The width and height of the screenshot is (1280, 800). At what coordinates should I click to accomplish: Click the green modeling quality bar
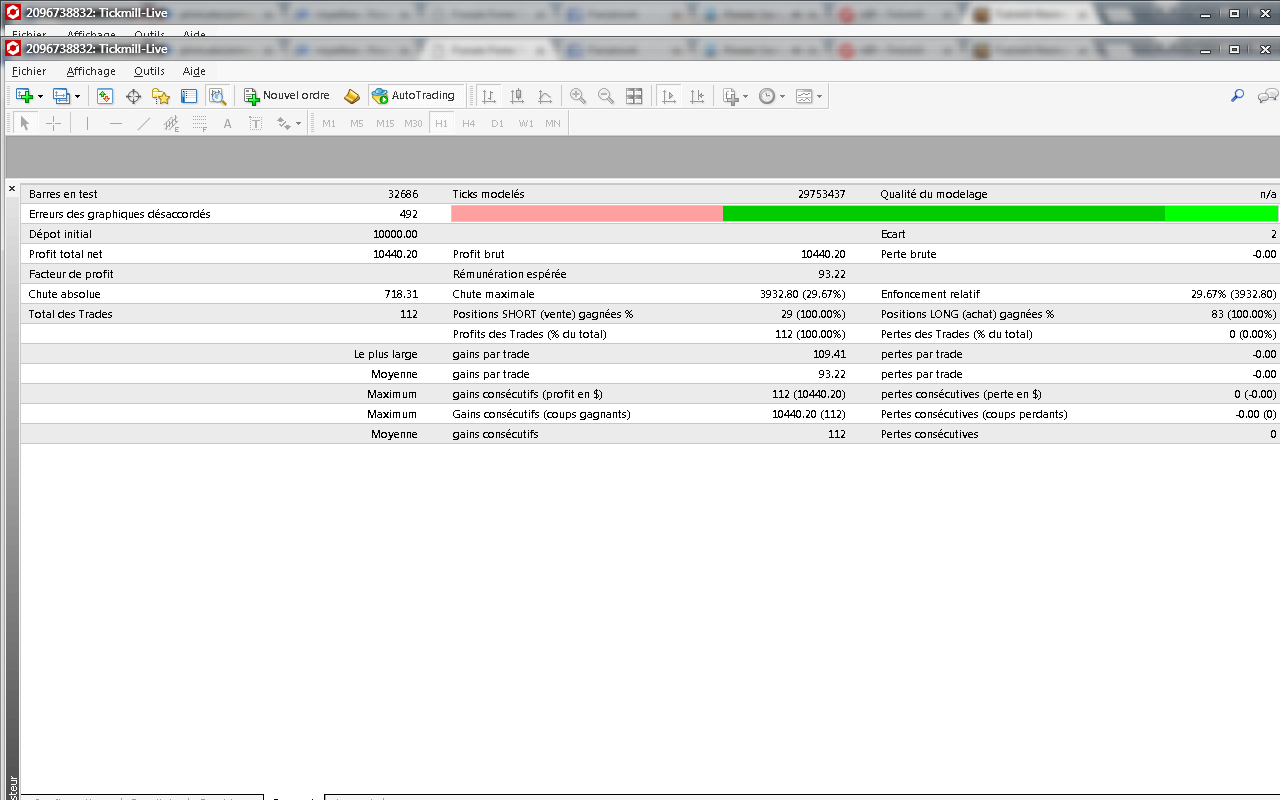click(x=943, y=213)
